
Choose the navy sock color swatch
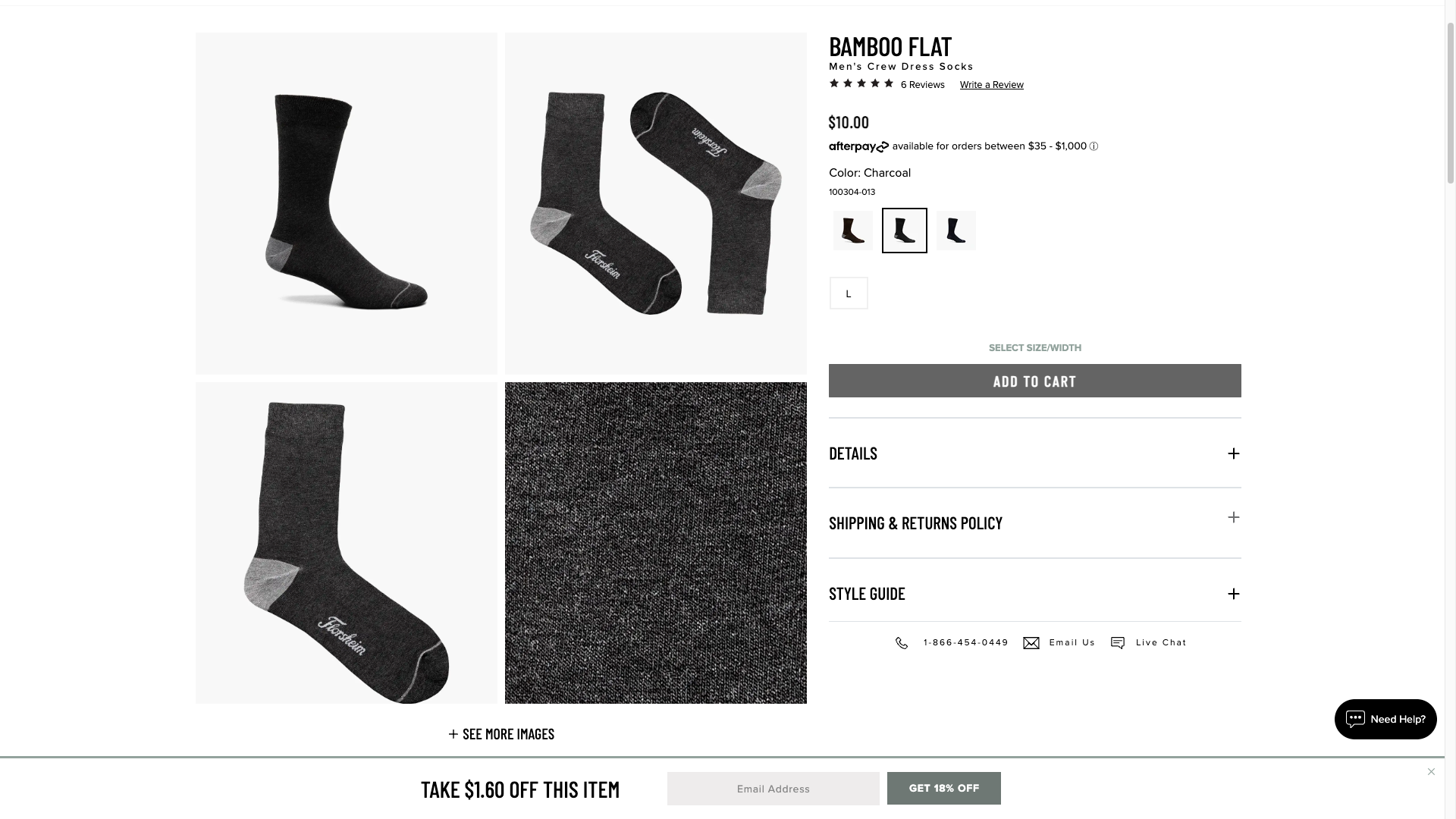956,231
